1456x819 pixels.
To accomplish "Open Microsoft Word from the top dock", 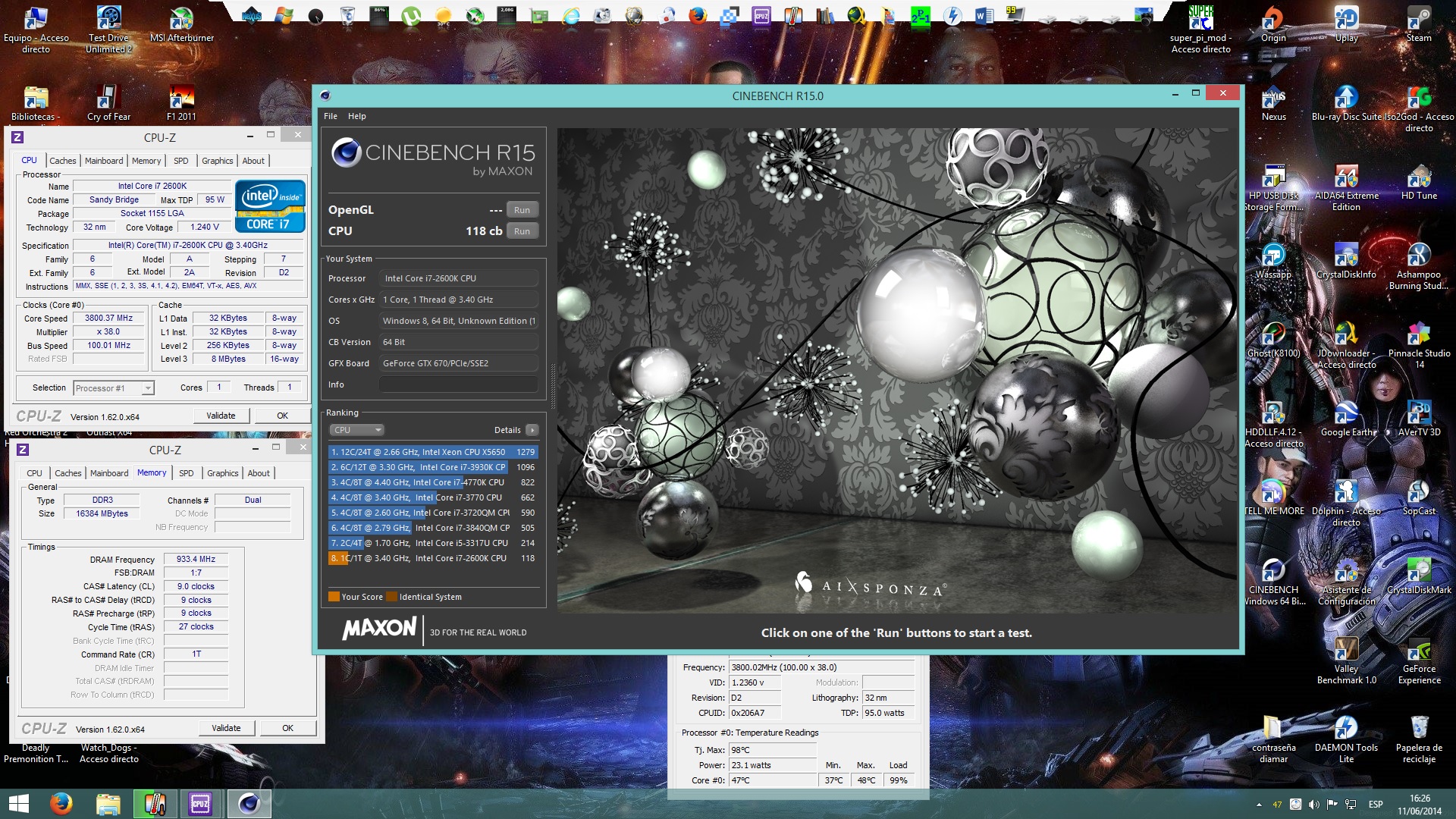I will point(984,15).
